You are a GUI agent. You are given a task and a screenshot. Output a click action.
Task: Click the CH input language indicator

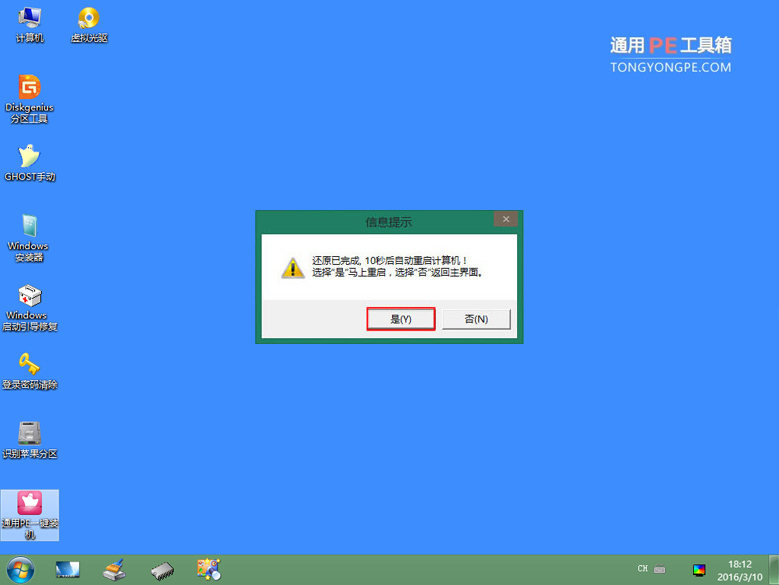click(643, 569)
